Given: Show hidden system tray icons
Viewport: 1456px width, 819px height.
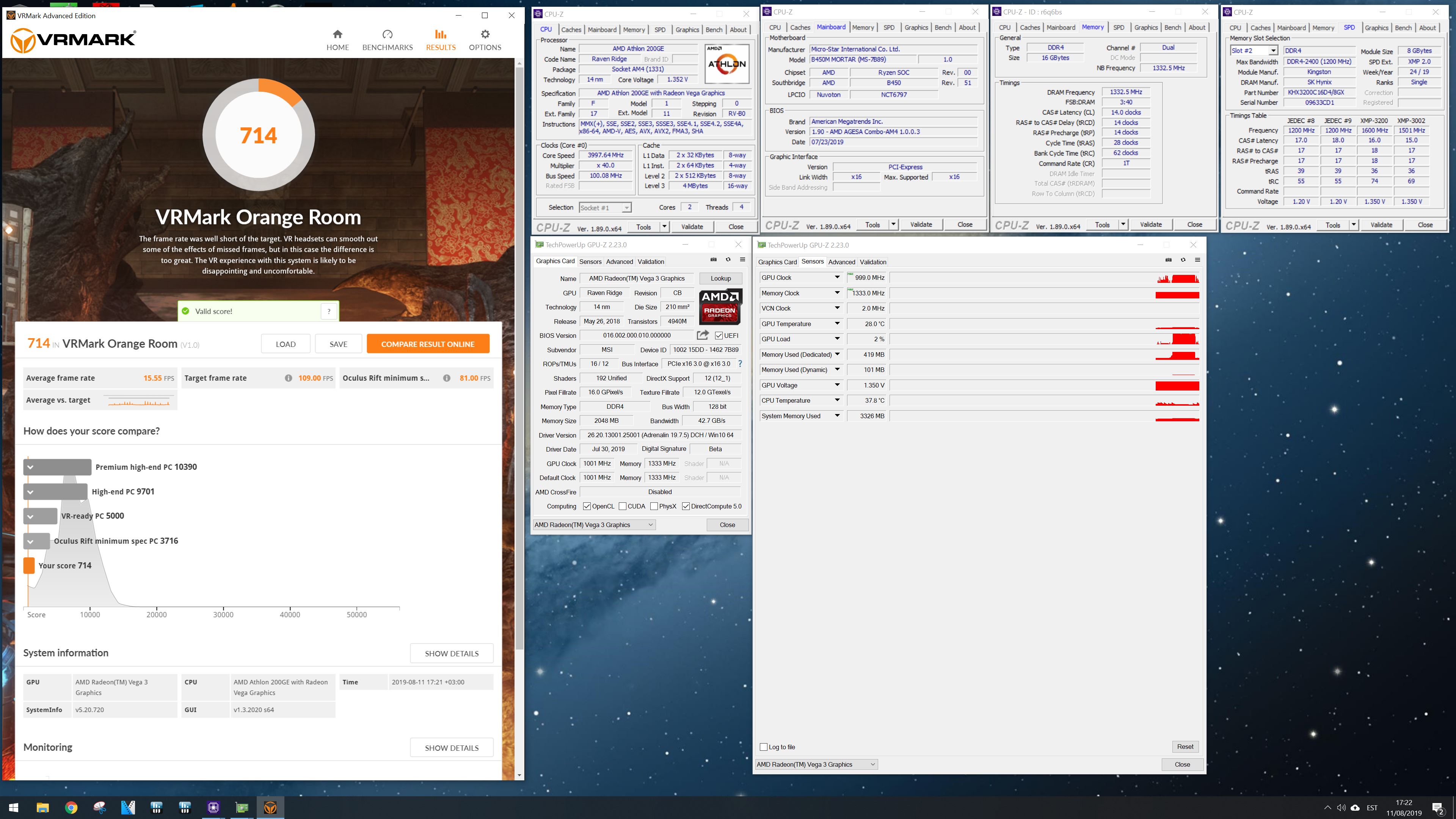Looking at the screenshot, I should pos(1327,808).
